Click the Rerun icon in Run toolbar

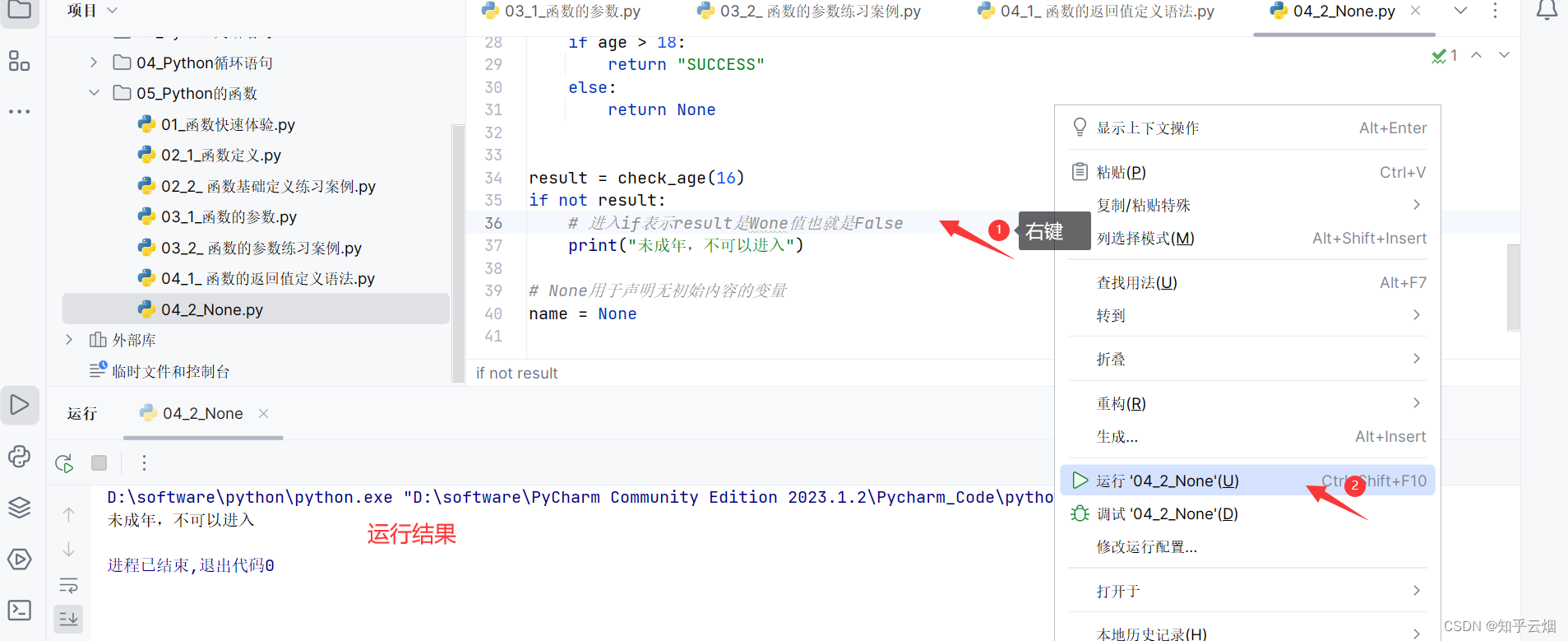(x=64, y=462)
